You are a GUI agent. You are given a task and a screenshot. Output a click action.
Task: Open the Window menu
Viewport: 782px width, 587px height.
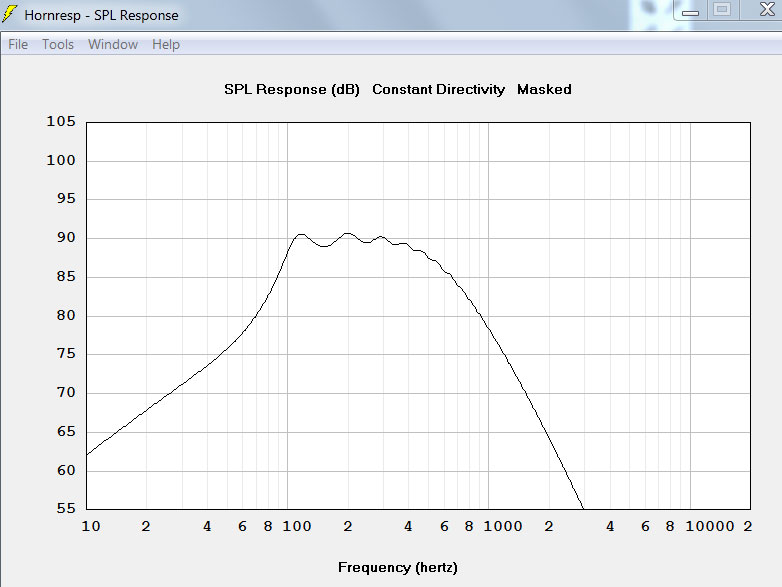(113, 44)
